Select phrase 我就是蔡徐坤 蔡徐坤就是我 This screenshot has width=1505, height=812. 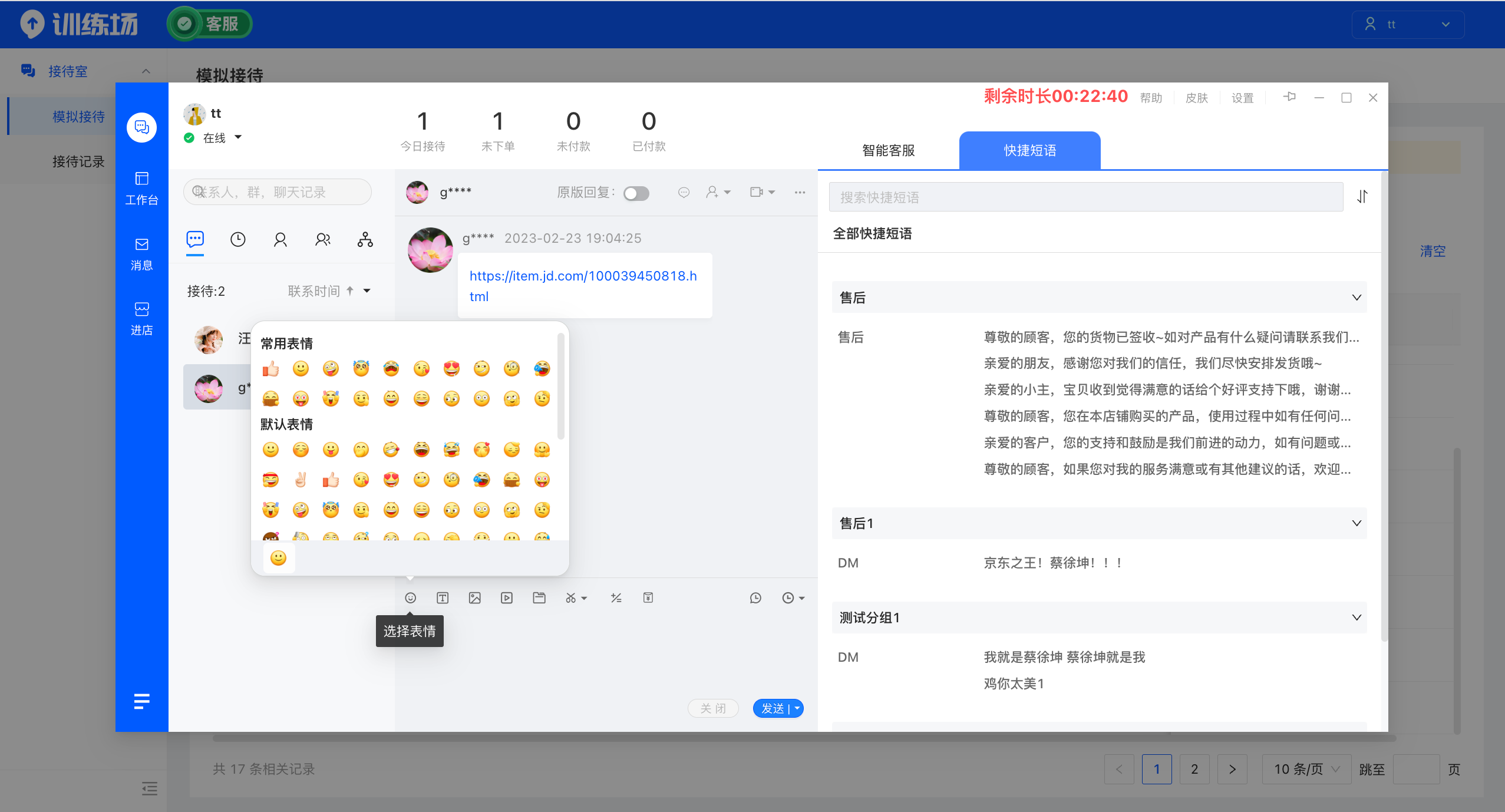[1064, 657]
